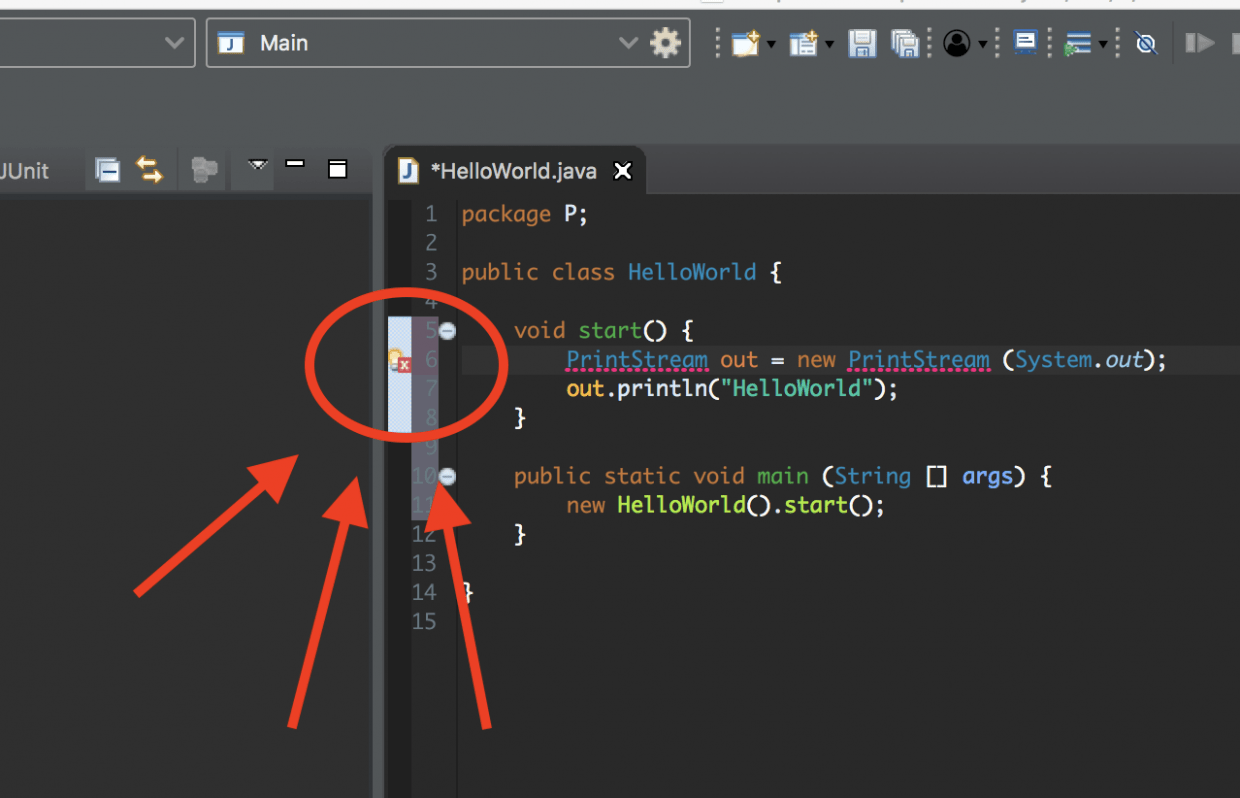Collapse the start() method fold at line 5
1240x798 pixels.
446,330
